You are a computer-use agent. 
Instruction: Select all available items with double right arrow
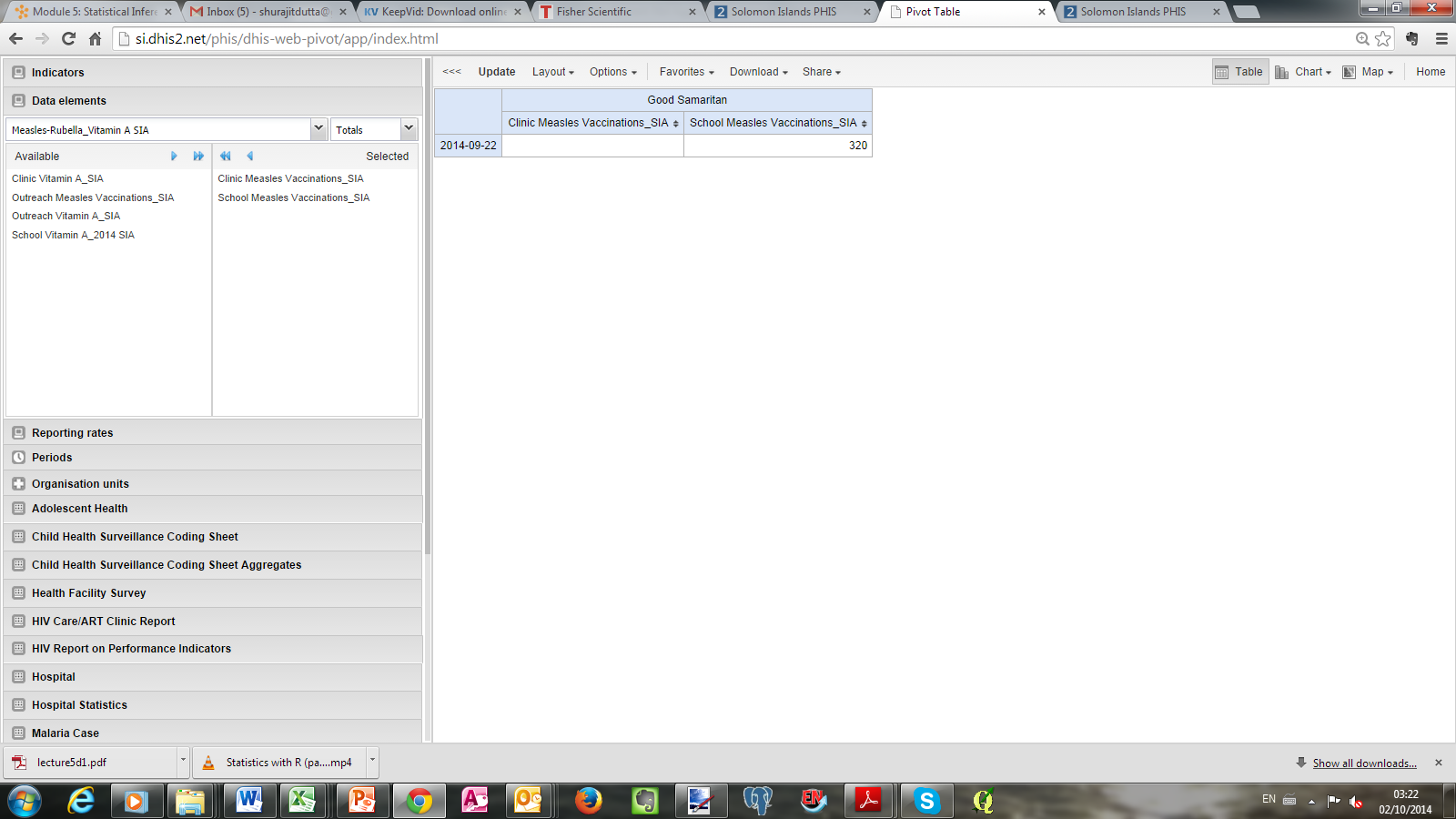pyautogui.click(x=198, y=157)
